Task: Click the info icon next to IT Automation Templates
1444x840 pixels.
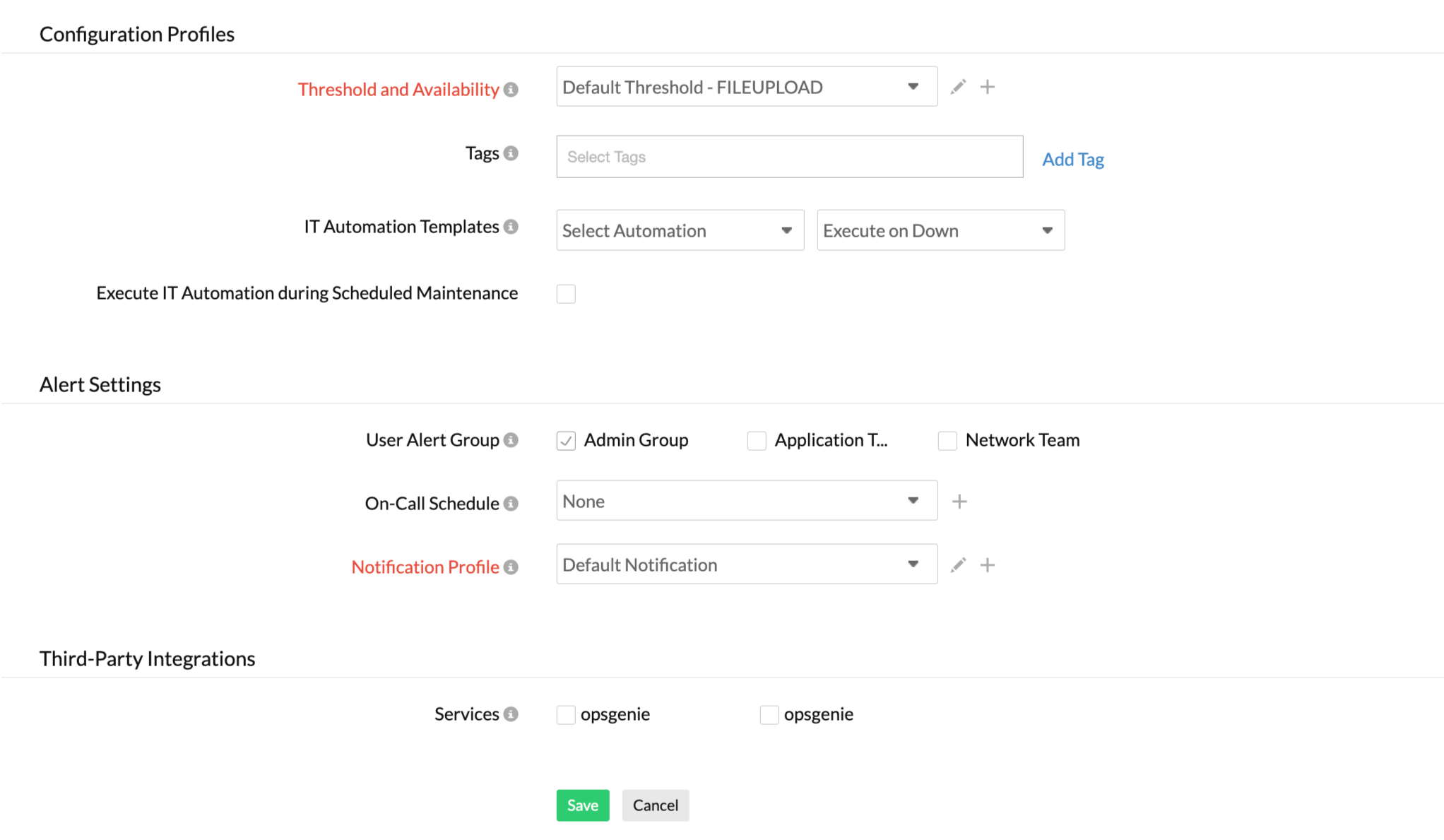Action: tap(511, 227)
